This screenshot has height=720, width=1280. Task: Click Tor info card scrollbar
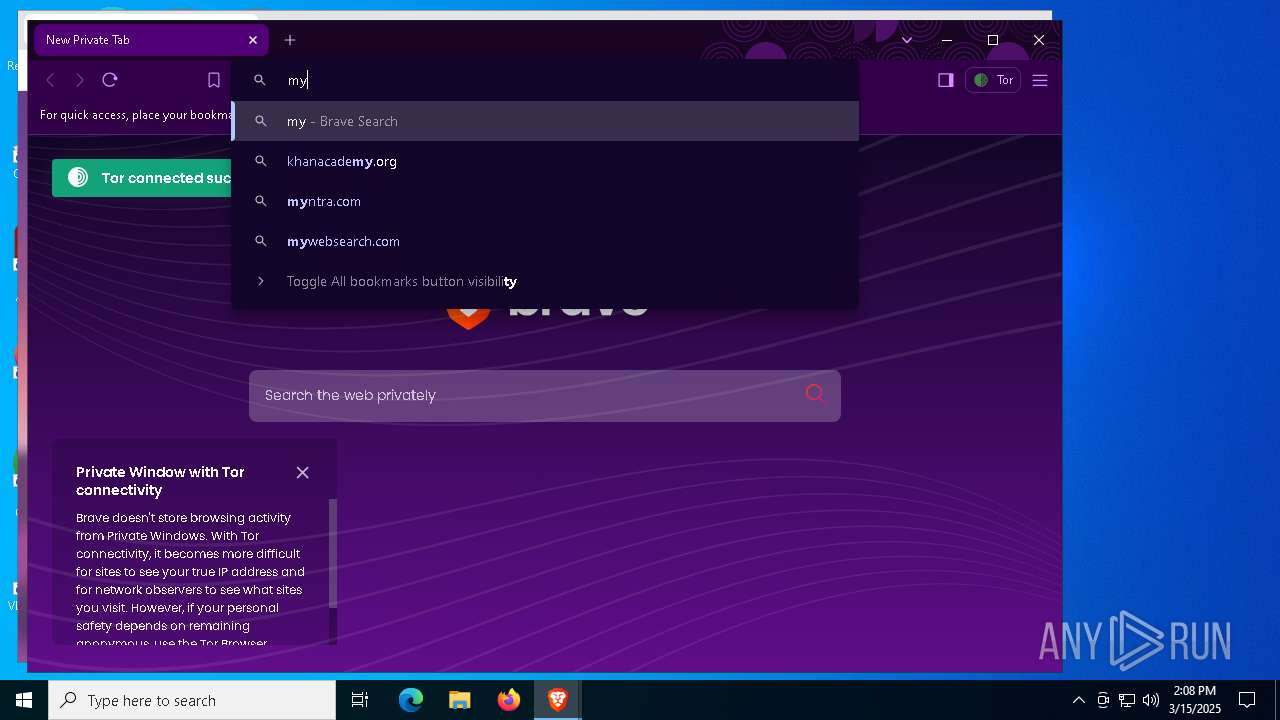(333, 553)
